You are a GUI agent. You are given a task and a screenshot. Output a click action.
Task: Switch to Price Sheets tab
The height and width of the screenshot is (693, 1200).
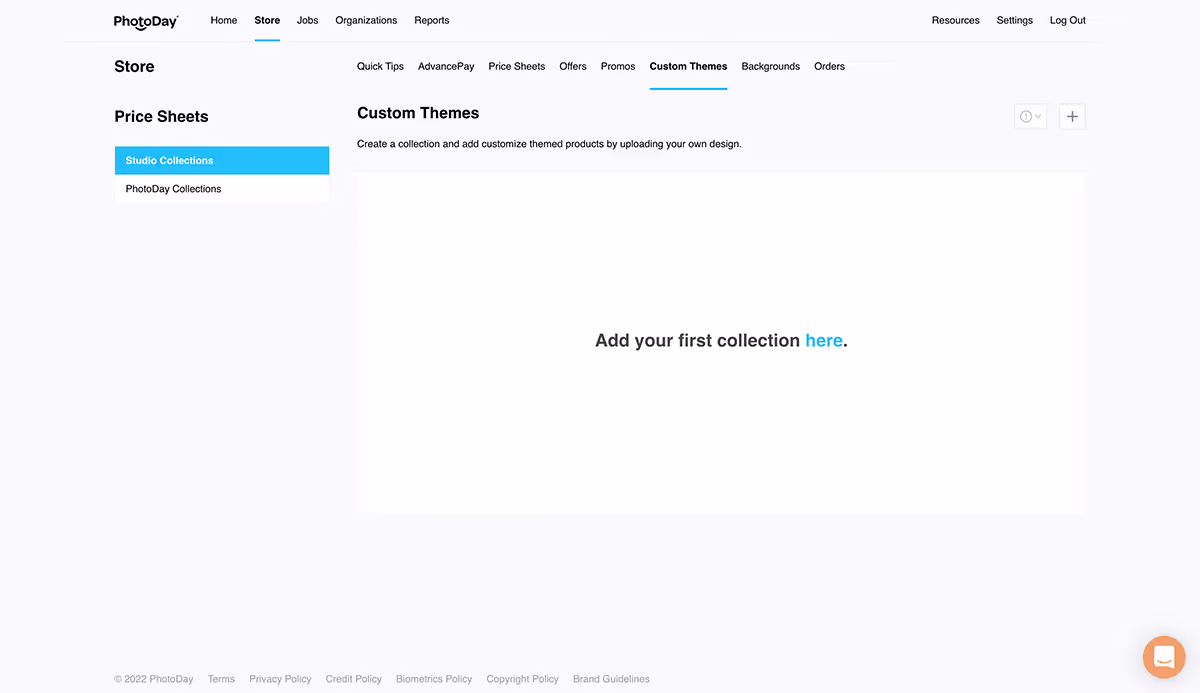[517, 66]
